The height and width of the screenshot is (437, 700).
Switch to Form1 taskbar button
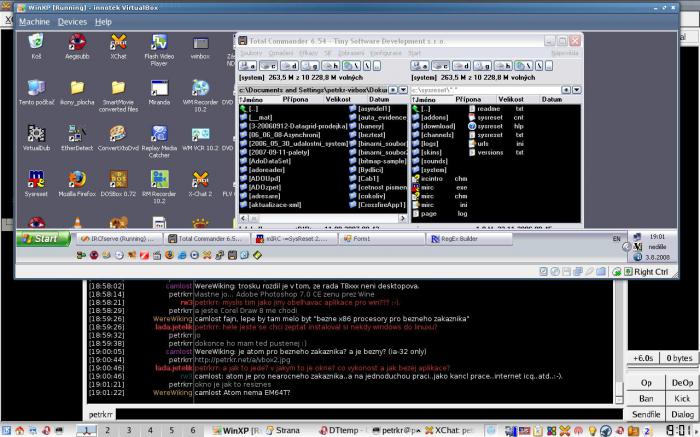click(x=381, y=239)
